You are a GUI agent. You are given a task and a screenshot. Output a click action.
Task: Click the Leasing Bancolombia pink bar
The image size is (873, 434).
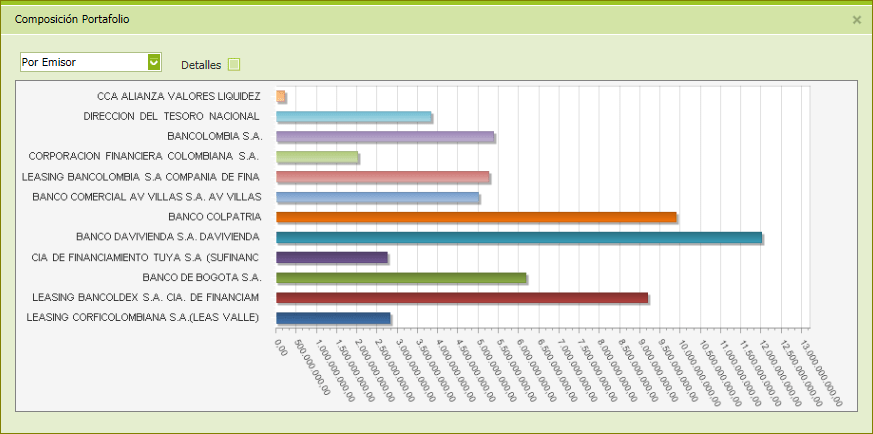tap(382, 176)
